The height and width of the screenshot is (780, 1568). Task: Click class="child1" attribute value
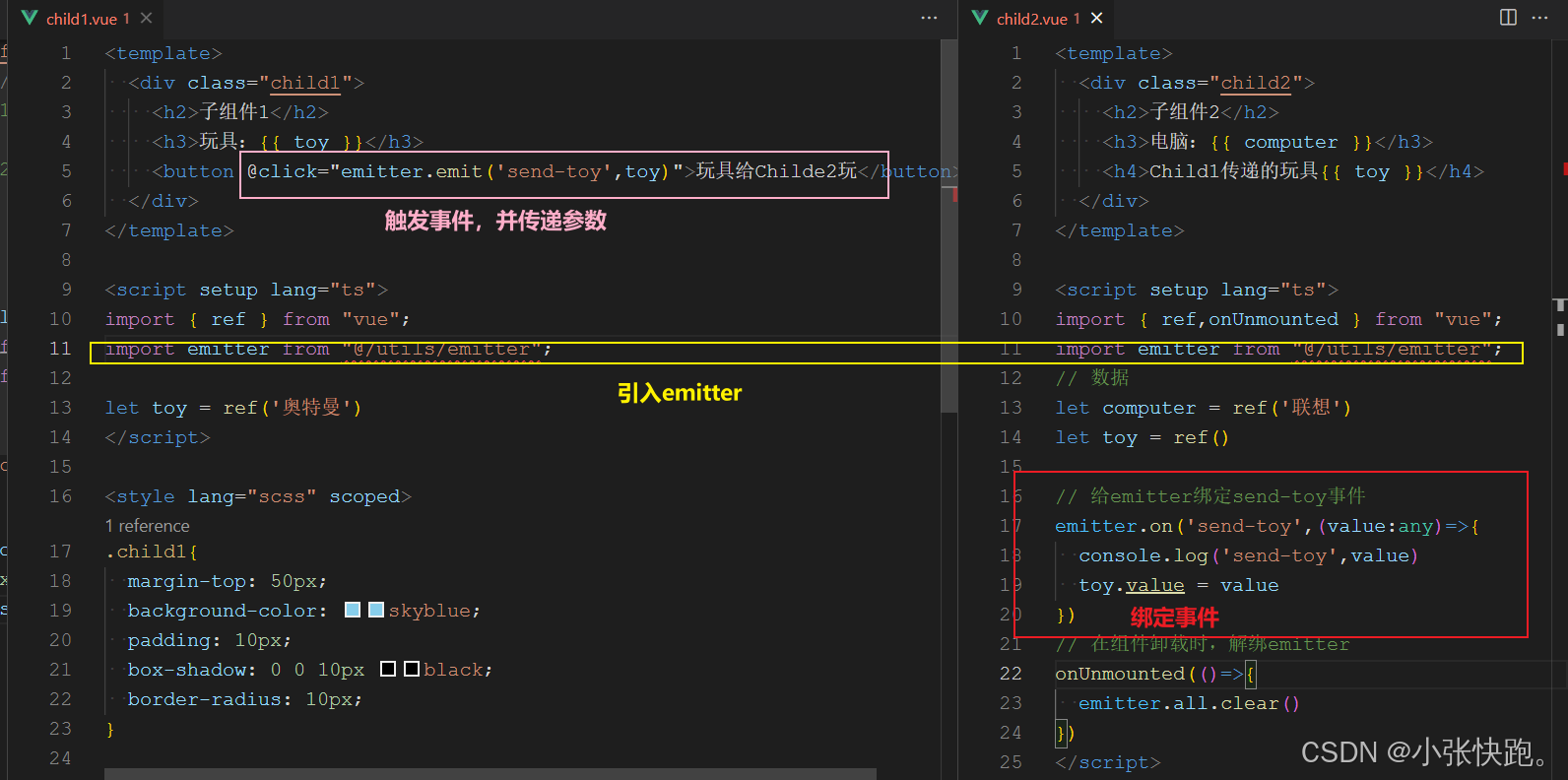point(305,83)
